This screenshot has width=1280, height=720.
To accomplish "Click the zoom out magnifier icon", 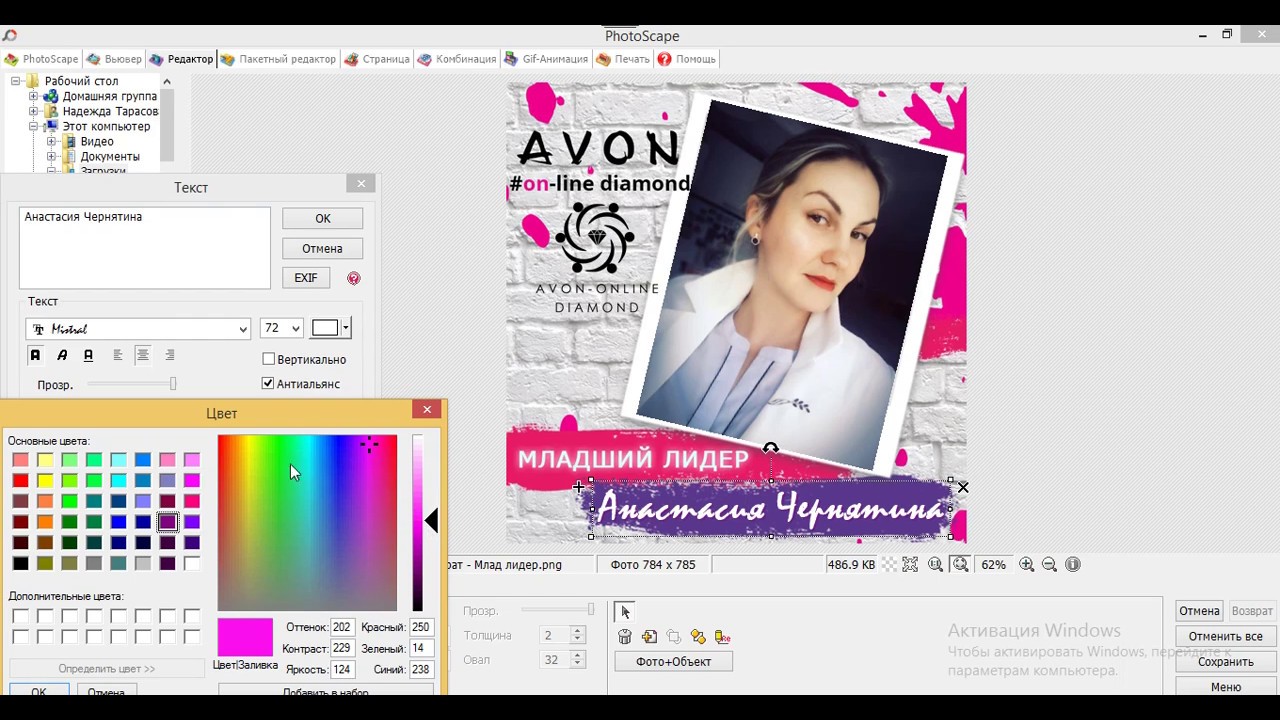I will (x=1049, y=564).
